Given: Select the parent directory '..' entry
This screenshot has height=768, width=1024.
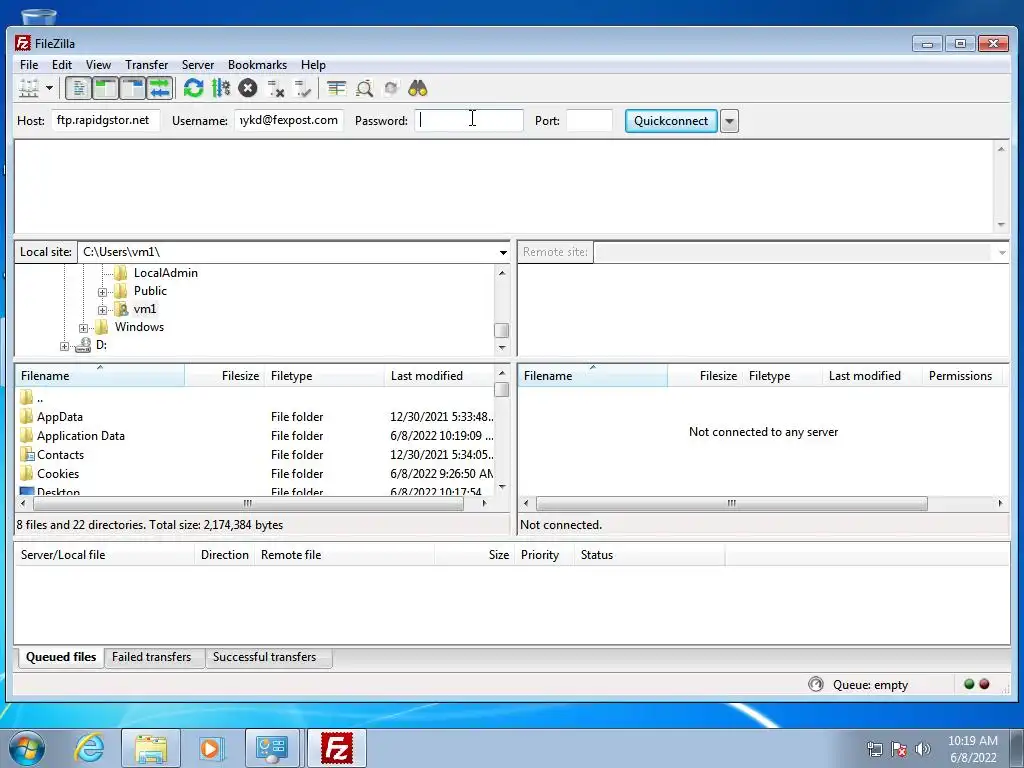Looking at the screenshot, I should click(x=255, y=397).
